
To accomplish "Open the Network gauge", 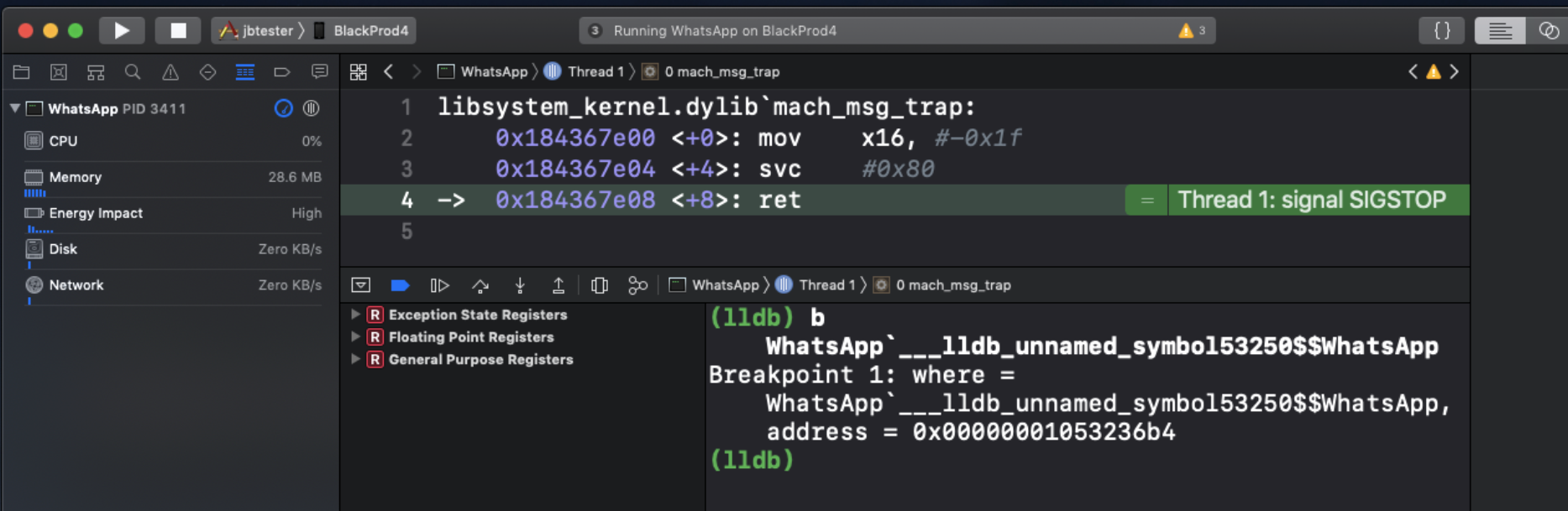I will pos(173,287).
